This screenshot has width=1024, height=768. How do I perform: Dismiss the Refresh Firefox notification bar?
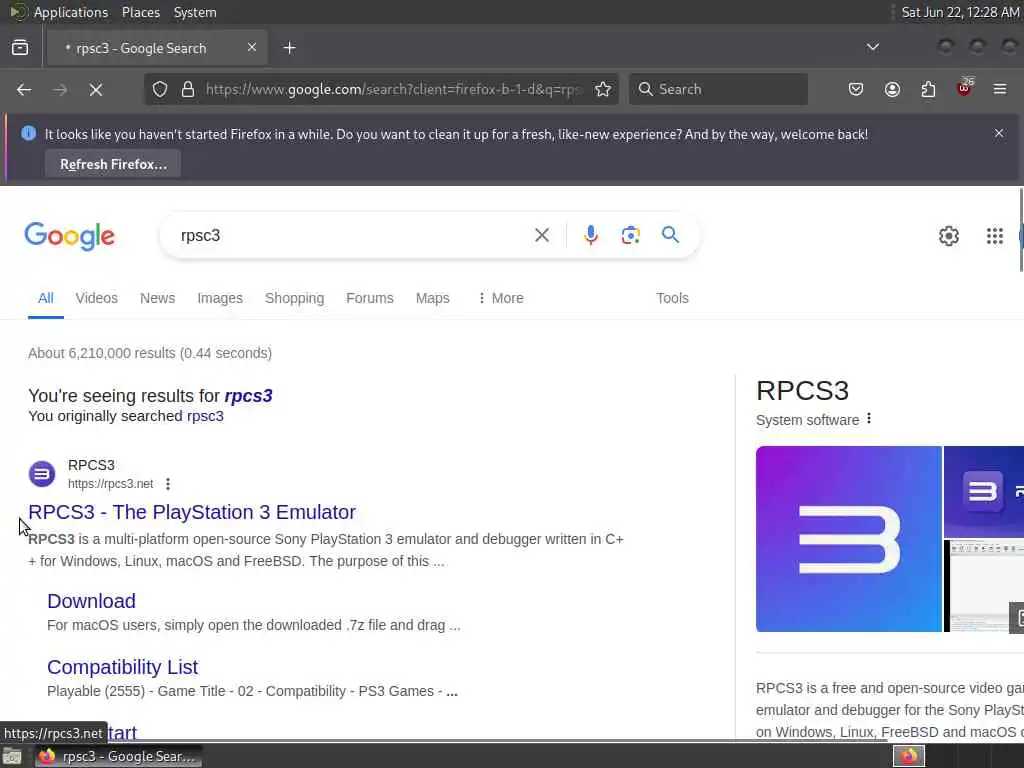(999, 133)
